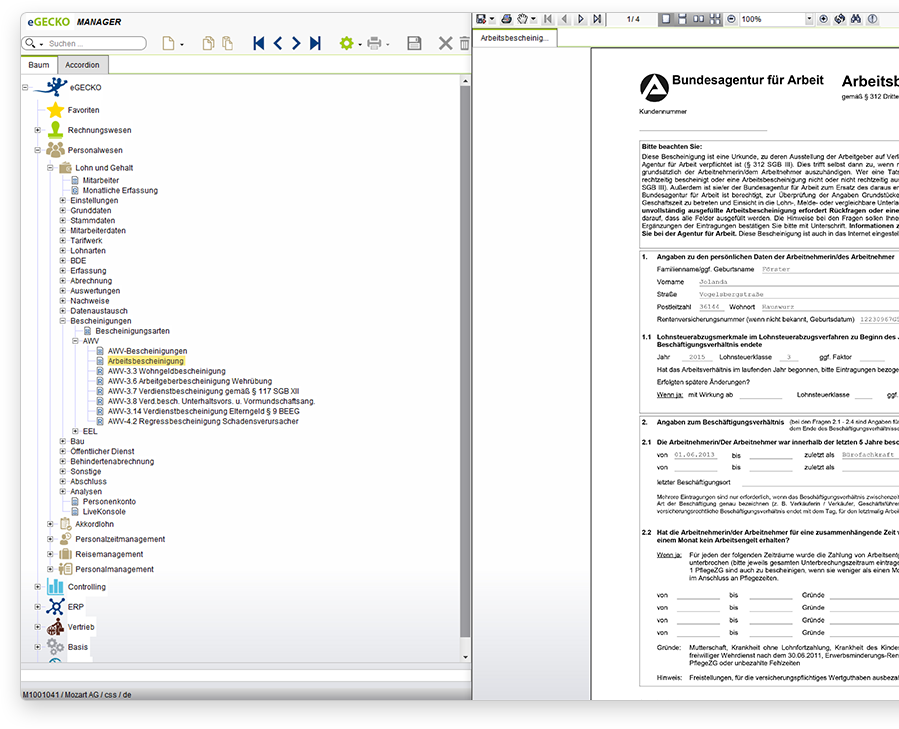Screen dimensions: 899x729
Task: Jump to first record with blue arrow
Action: click(x=259, y=43)
